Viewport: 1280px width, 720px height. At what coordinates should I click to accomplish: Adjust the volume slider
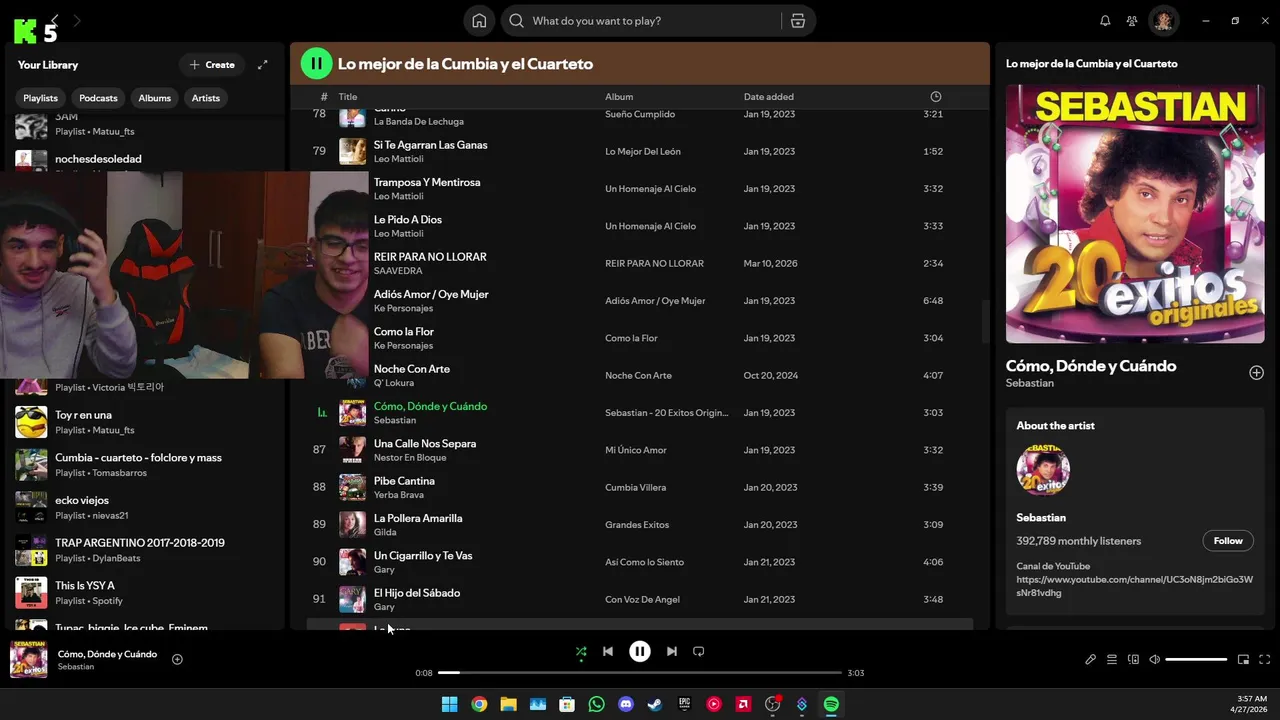tap(1196, 660)
